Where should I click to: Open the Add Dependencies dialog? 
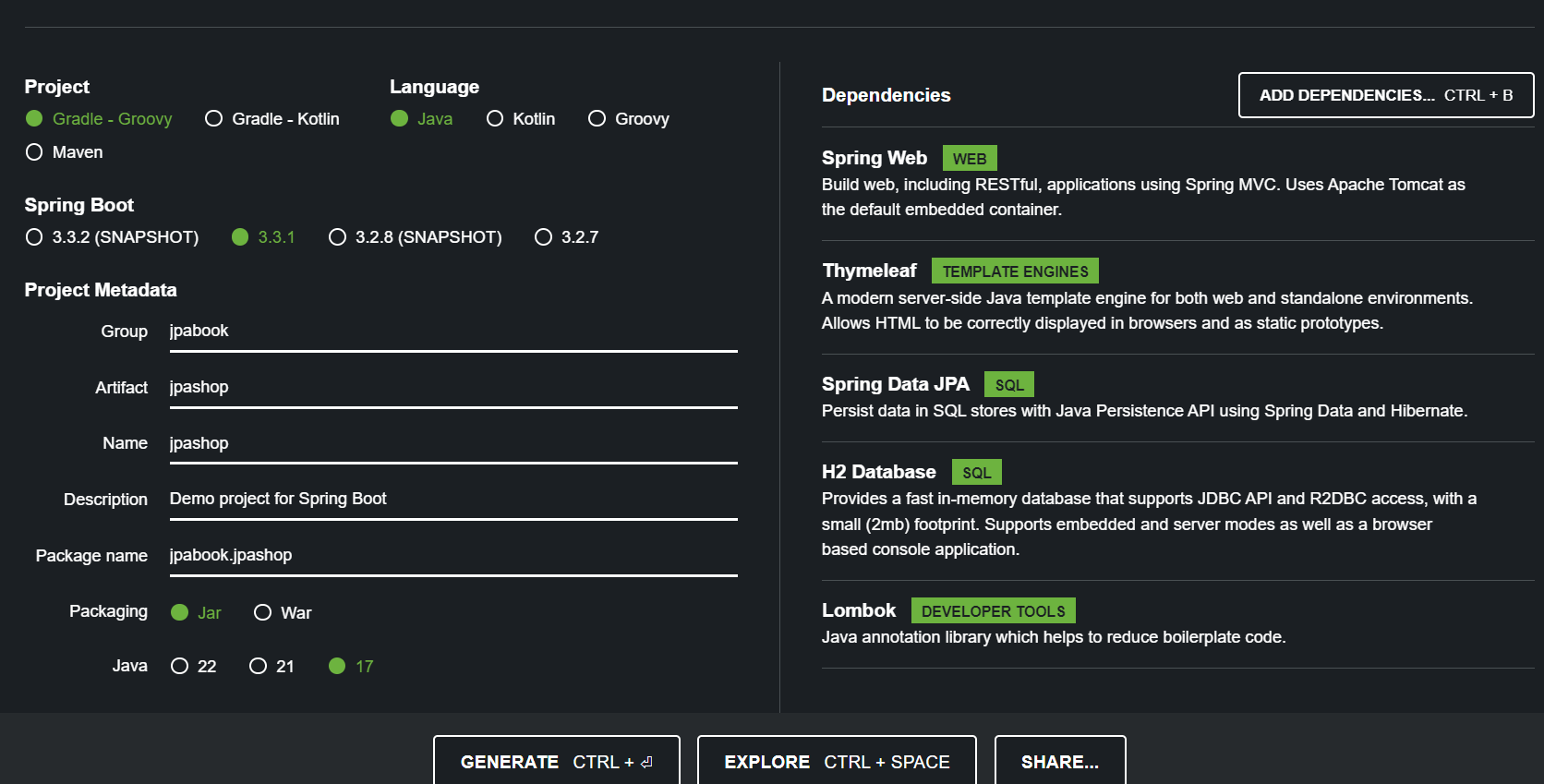(1386, 95)
